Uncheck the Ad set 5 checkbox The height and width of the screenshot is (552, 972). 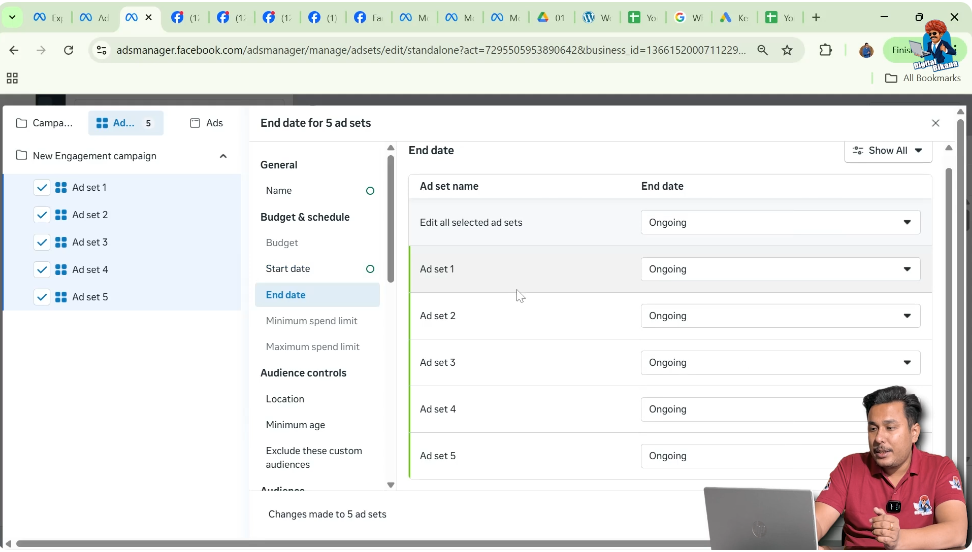(42, 296)
